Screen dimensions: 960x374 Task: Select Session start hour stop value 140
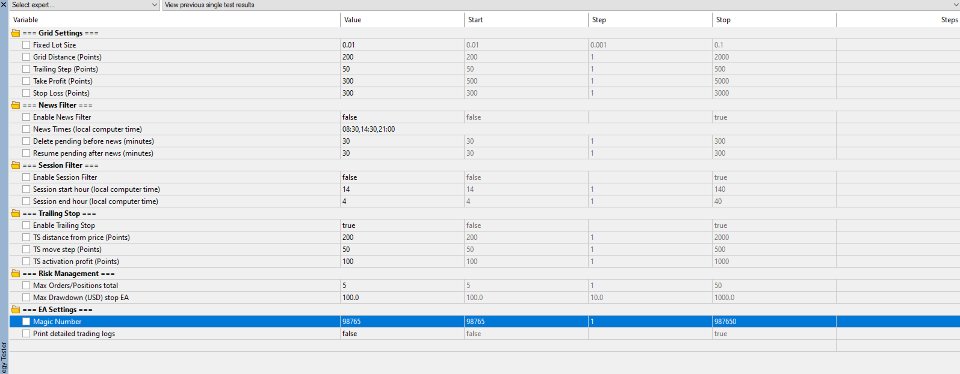[721, 189]
